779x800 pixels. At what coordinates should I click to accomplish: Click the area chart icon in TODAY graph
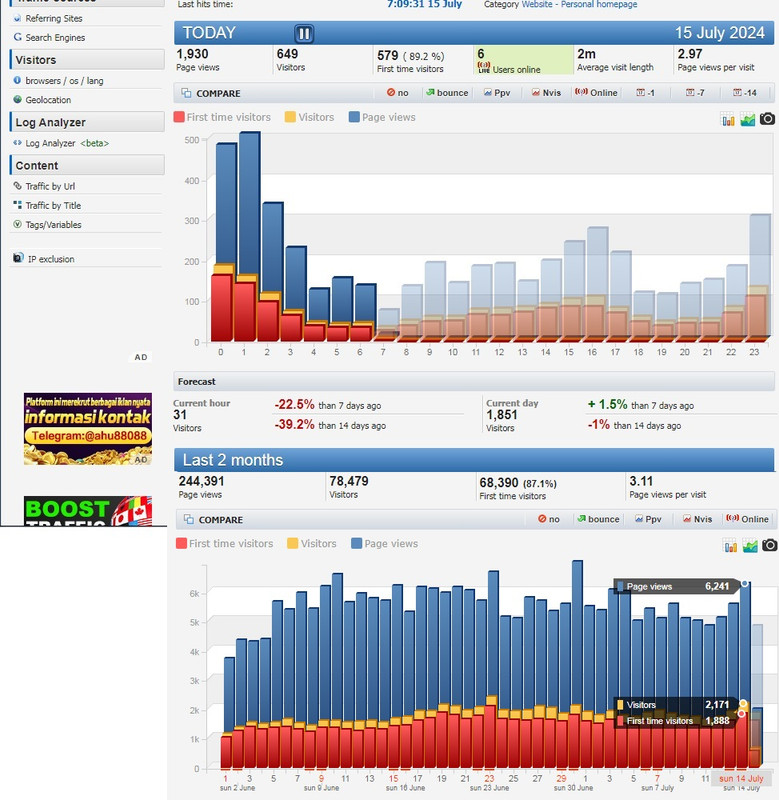[747, 119]
